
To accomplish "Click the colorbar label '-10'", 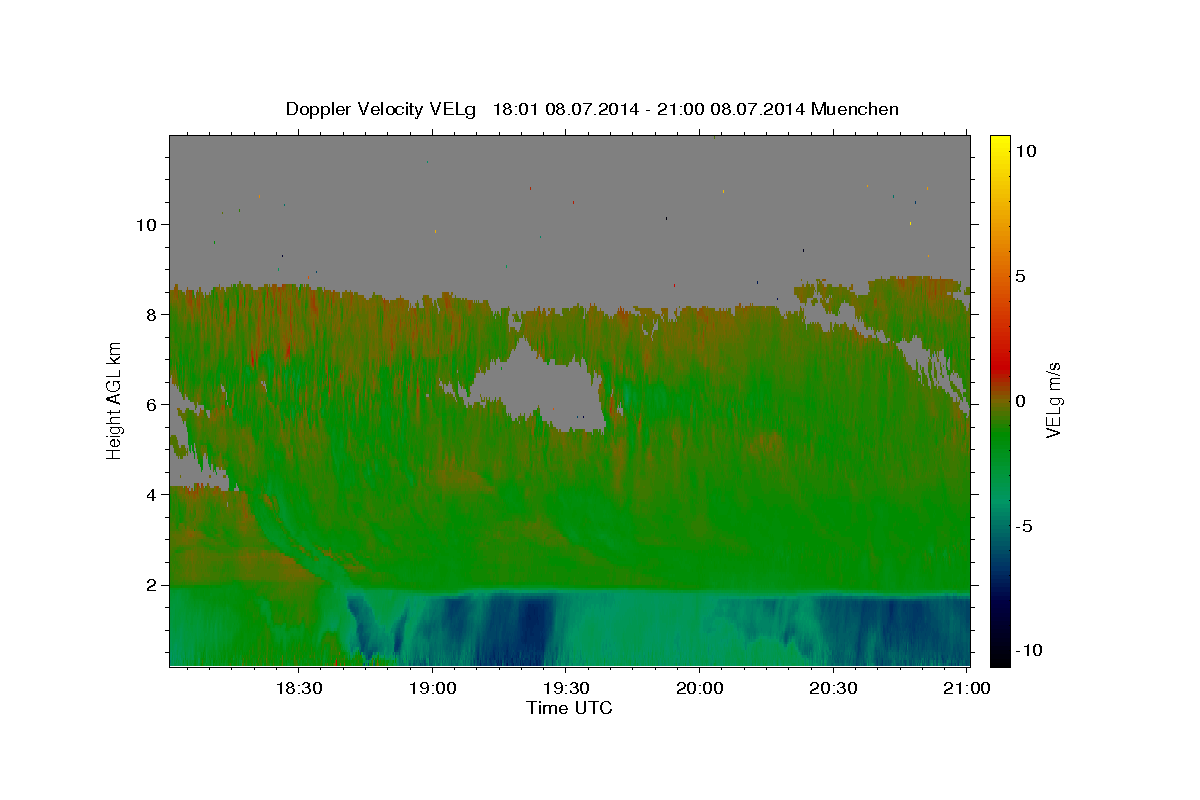I will (x=1028, y=650).
